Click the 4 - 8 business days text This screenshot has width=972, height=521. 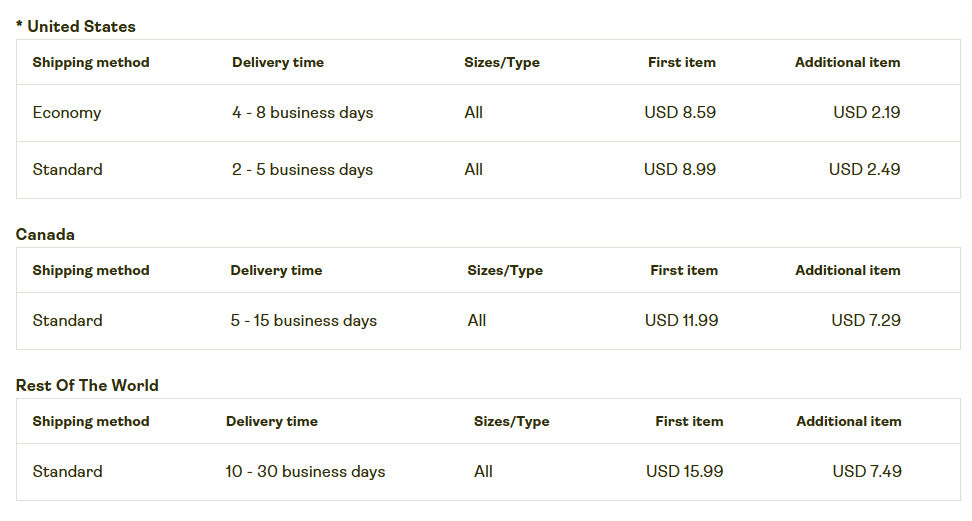(302, 113)
